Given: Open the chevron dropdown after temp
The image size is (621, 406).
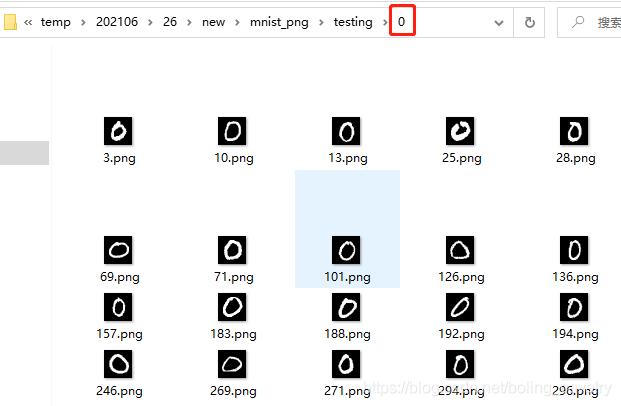Looking at the screenshot, I should pyautogui.click(x=83, y=23).
